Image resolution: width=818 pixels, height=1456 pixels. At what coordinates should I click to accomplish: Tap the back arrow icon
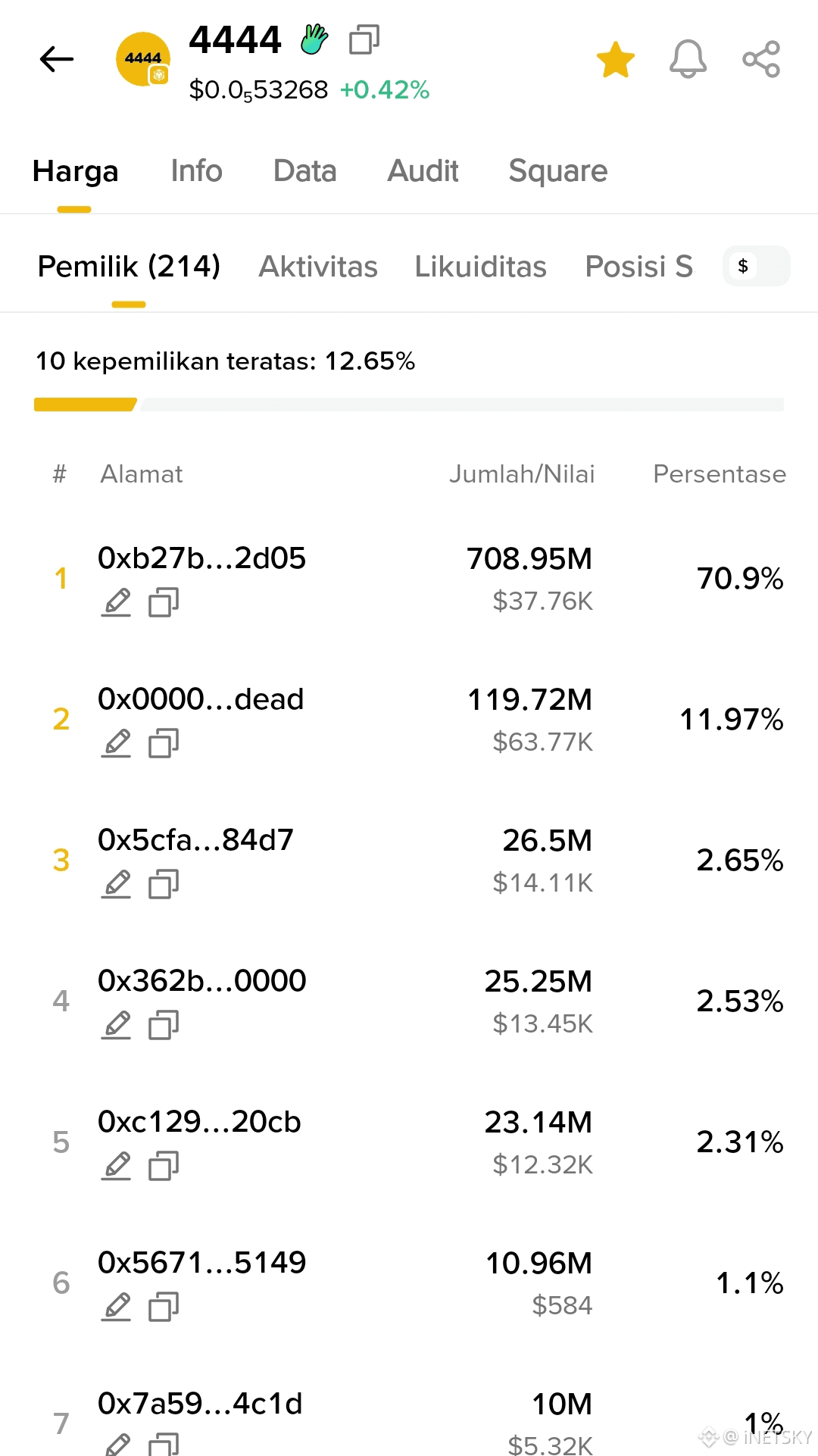(x=57, y=59)
